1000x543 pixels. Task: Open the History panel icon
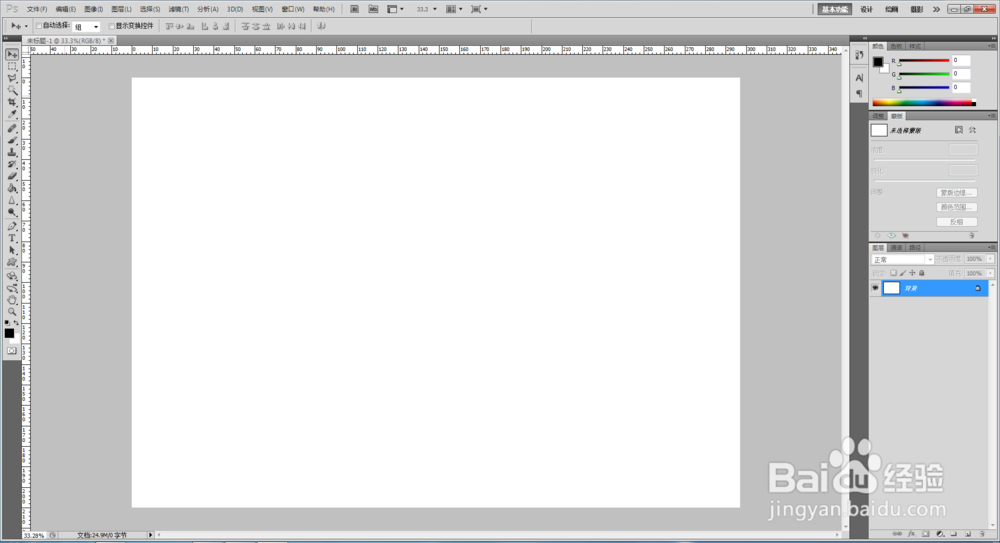click(x=859, y=56)
